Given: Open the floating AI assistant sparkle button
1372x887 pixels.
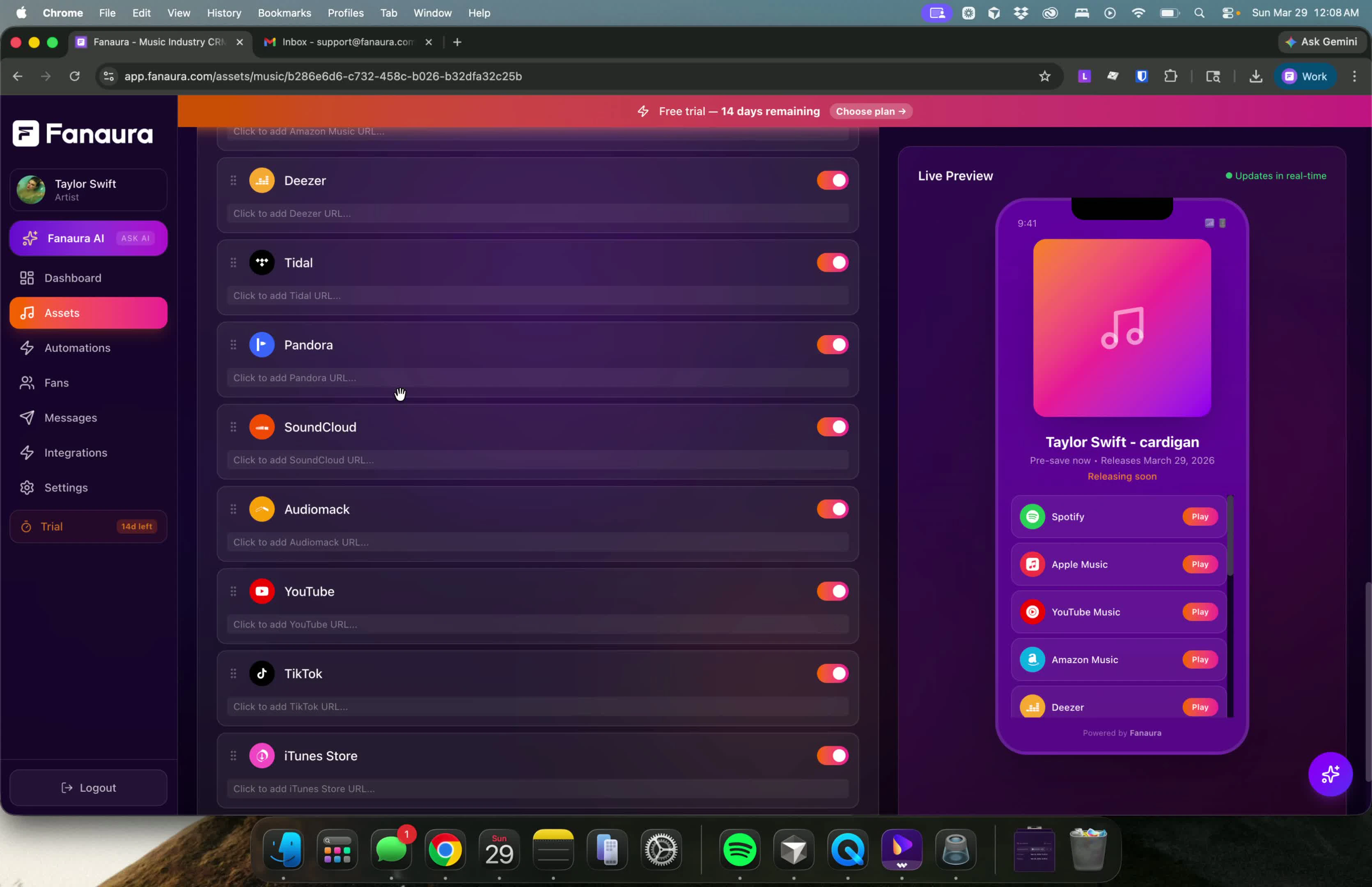Looking at the screenshot, I should coord(1330,774).
